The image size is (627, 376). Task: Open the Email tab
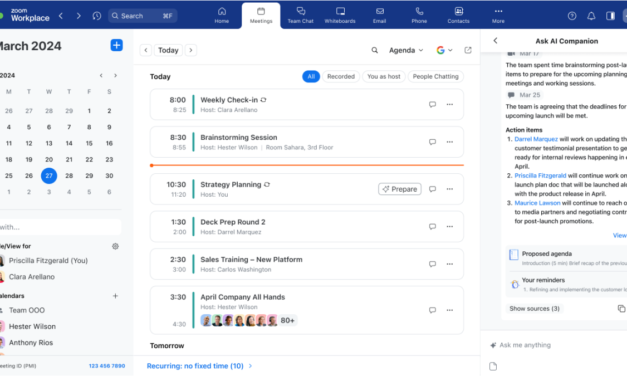379,15
